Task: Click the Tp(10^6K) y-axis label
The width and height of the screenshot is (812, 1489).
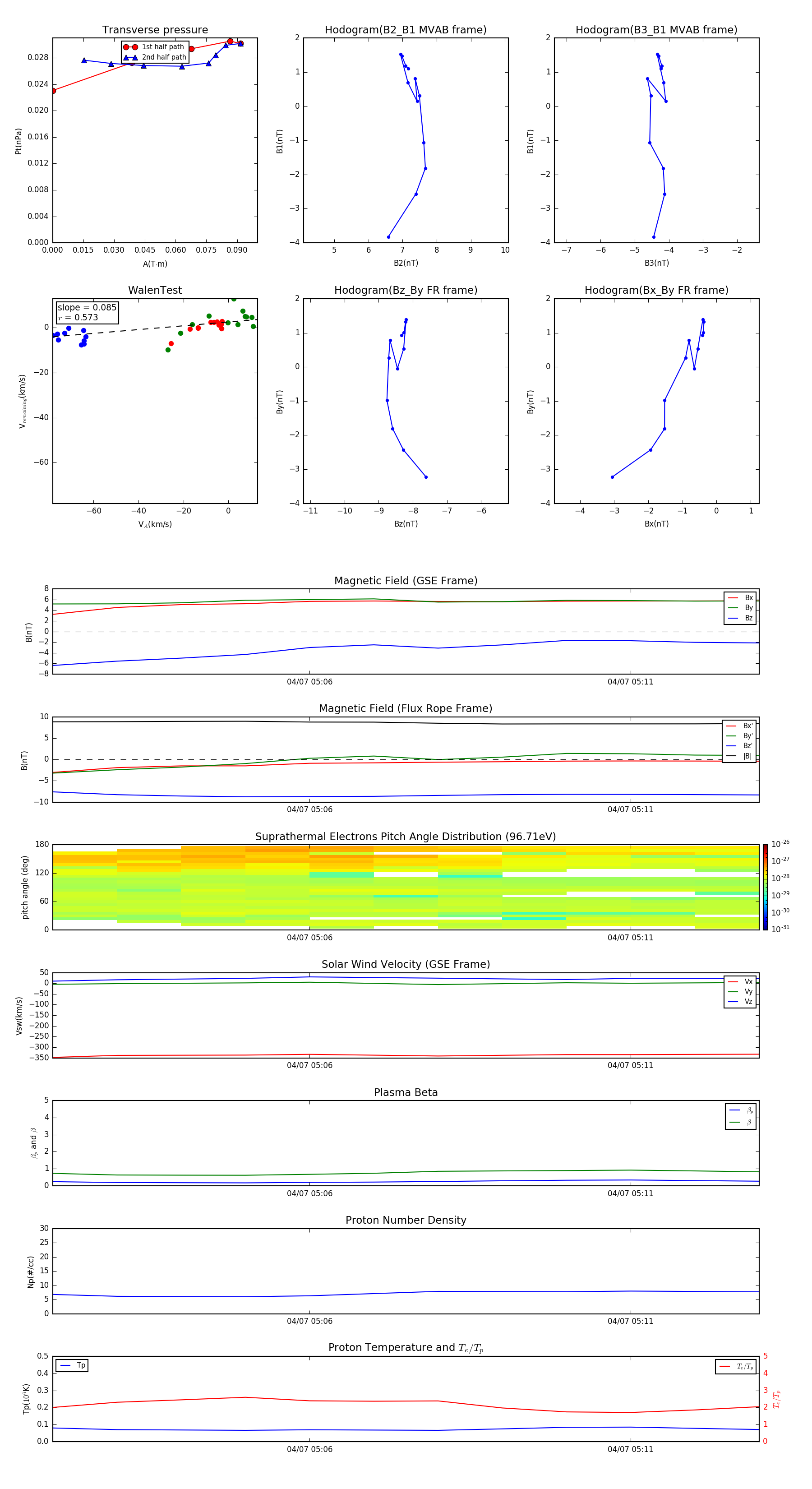Action: (26, 1399)
